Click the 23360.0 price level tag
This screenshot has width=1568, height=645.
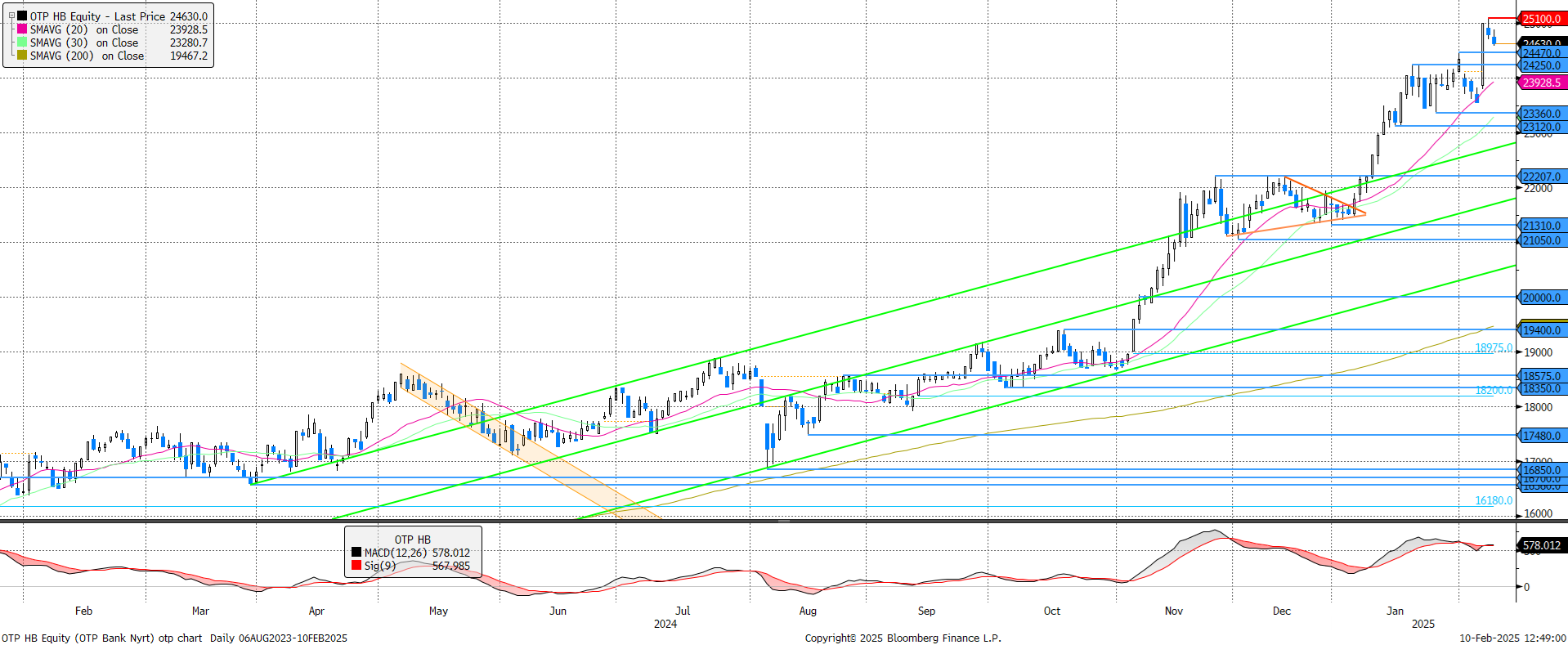pyautogui.click(x=1541, y=114)
